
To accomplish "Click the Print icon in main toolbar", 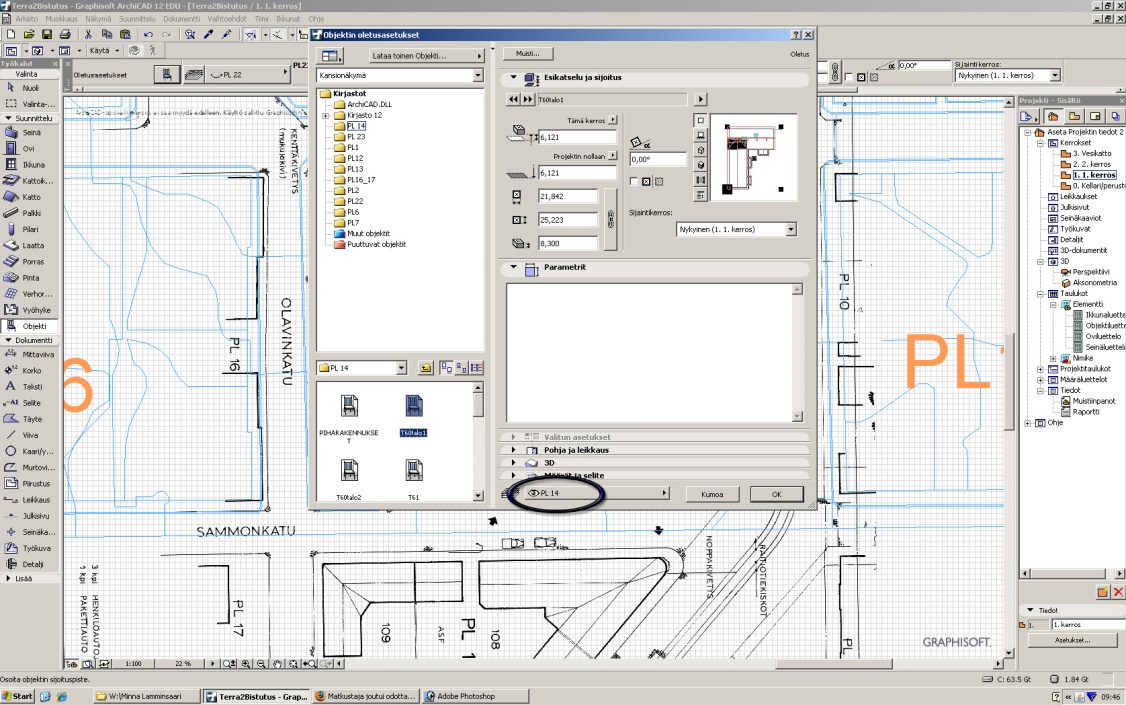I will point(65,34).
